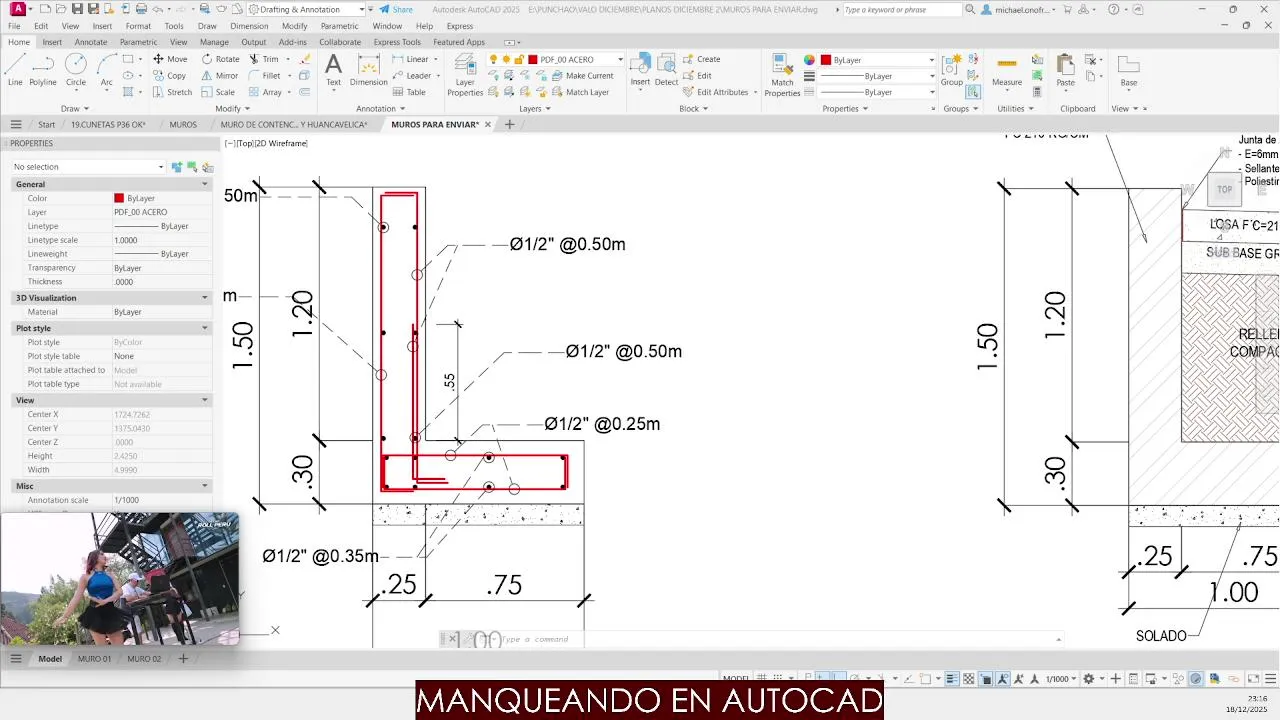Click the Detect block tool

pos(666,70)
